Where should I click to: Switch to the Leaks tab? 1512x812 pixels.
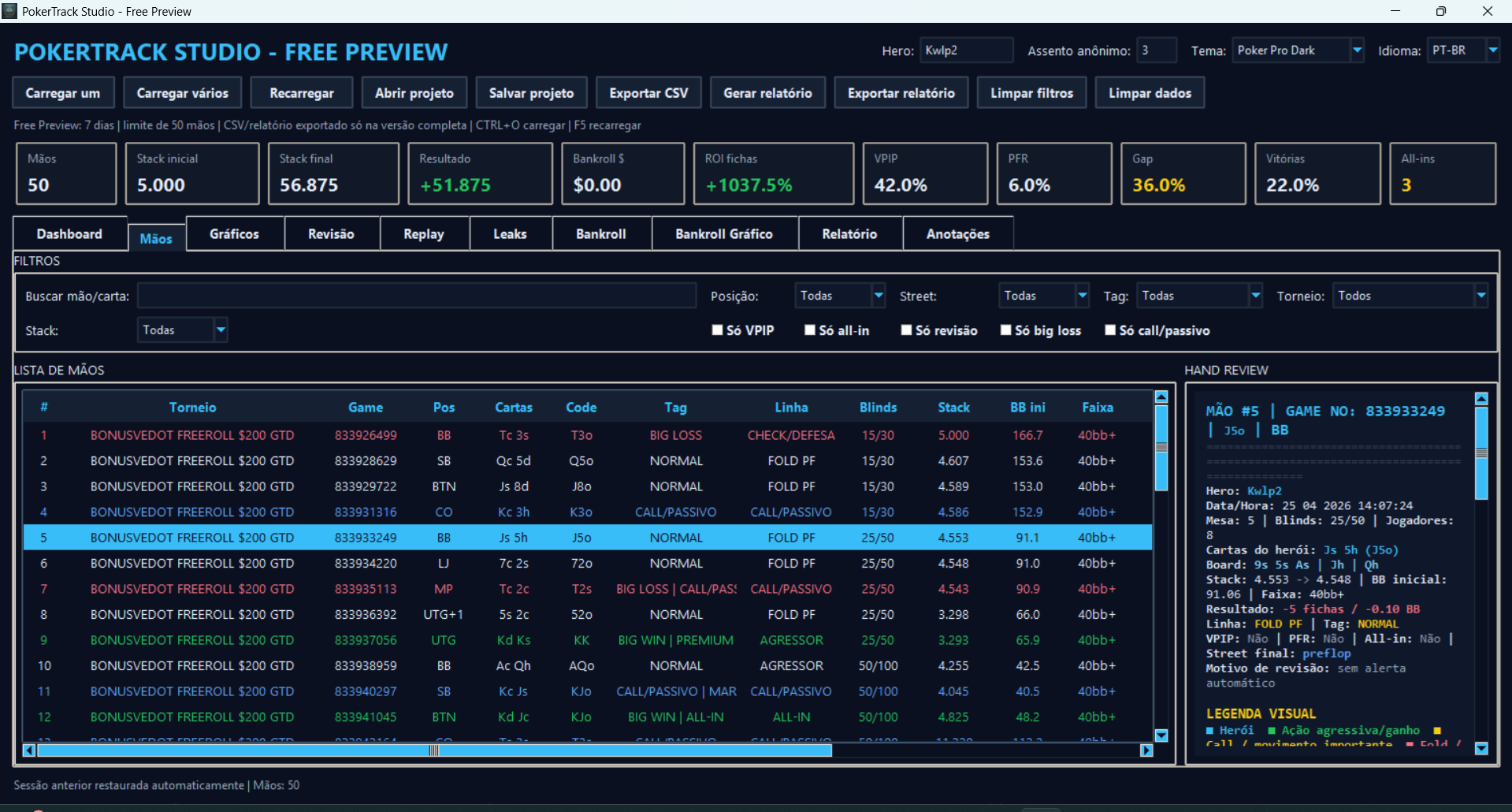pyautogui.click(x=510, y=234)
